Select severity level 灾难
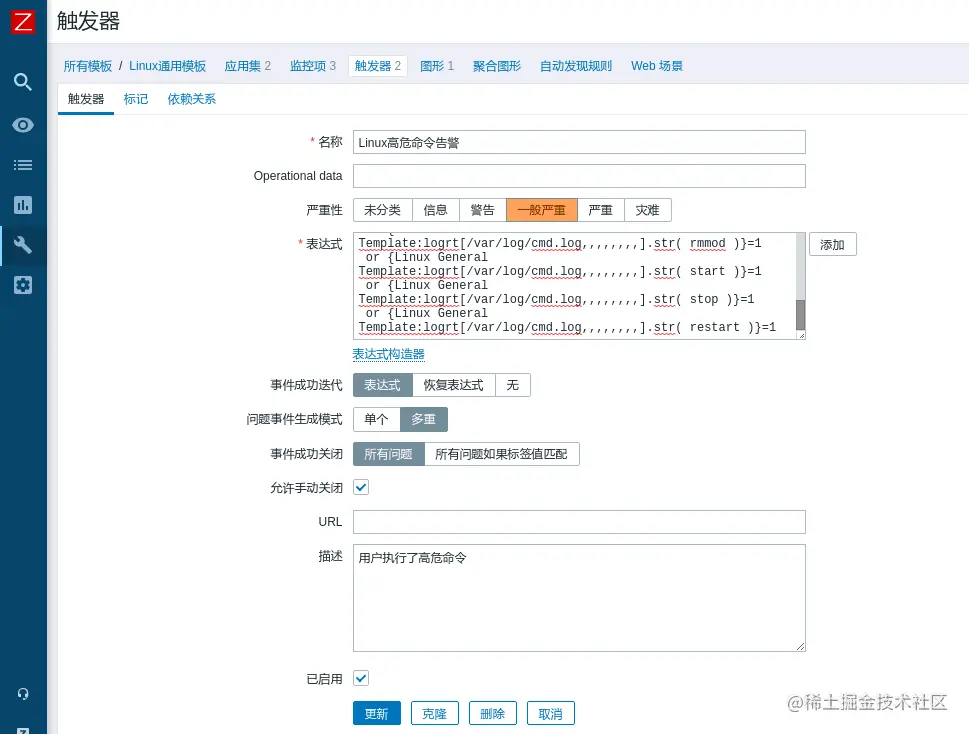Screen dimensions: 969x734 (648, 210)
